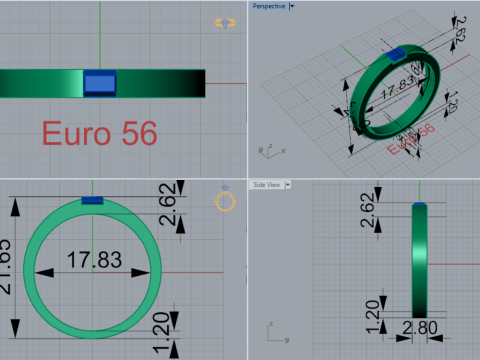
Task: Select the large red 'Euro 56' text in the top viewport
Action: (x=100, y=134)
